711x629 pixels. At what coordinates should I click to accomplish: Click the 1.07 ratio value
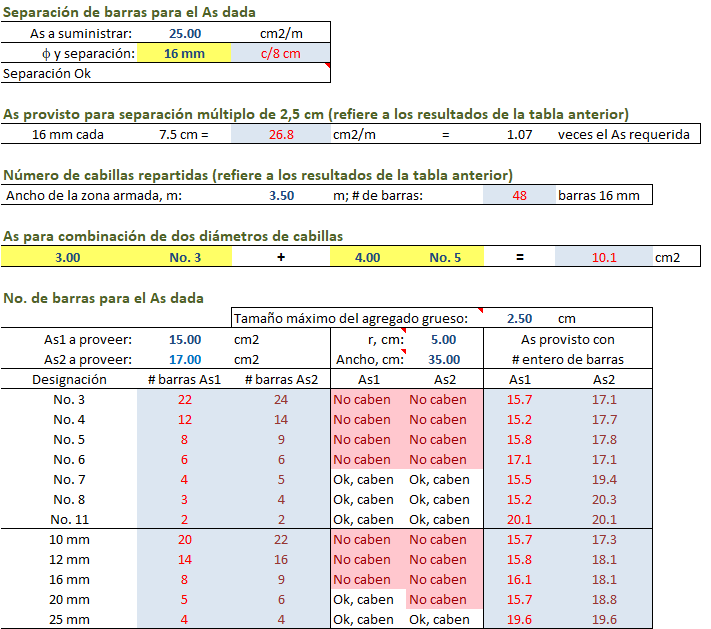click(x=519, y=135)
